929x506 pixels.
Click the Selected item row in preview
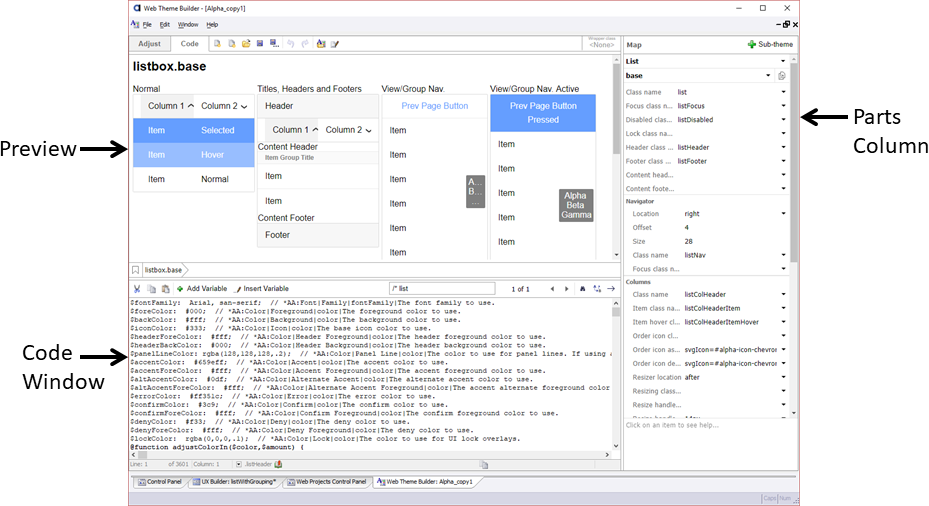[x=194, y=130]
